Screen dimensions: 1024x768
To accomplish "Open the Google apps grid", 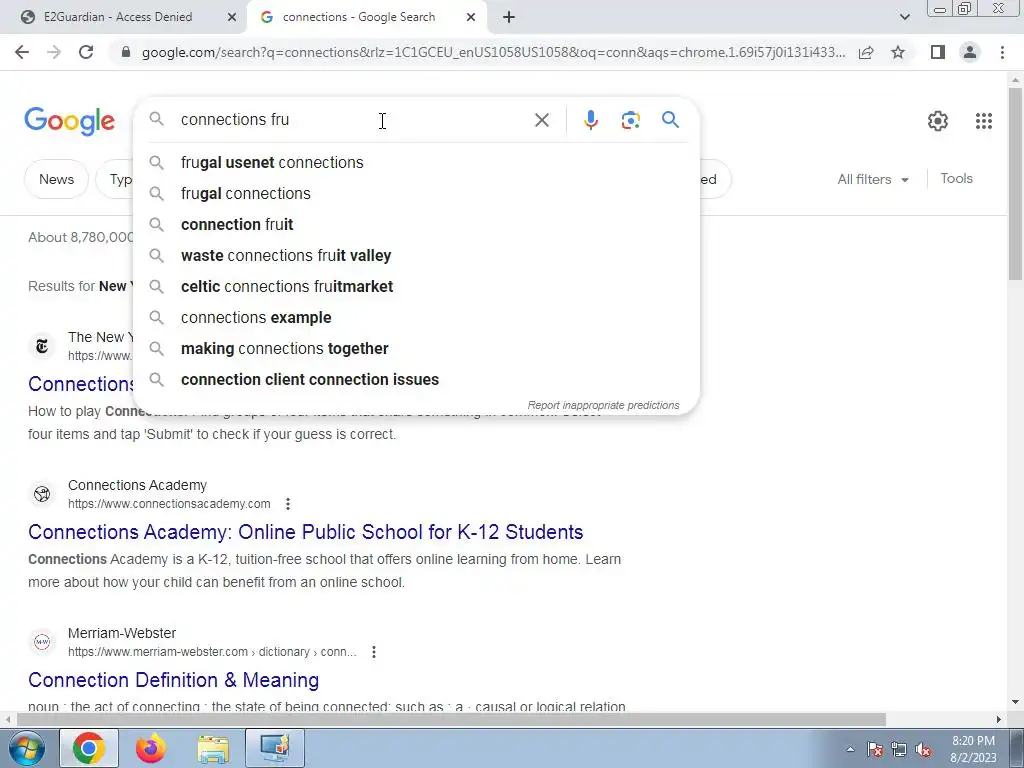I will (x=984, y=121).
